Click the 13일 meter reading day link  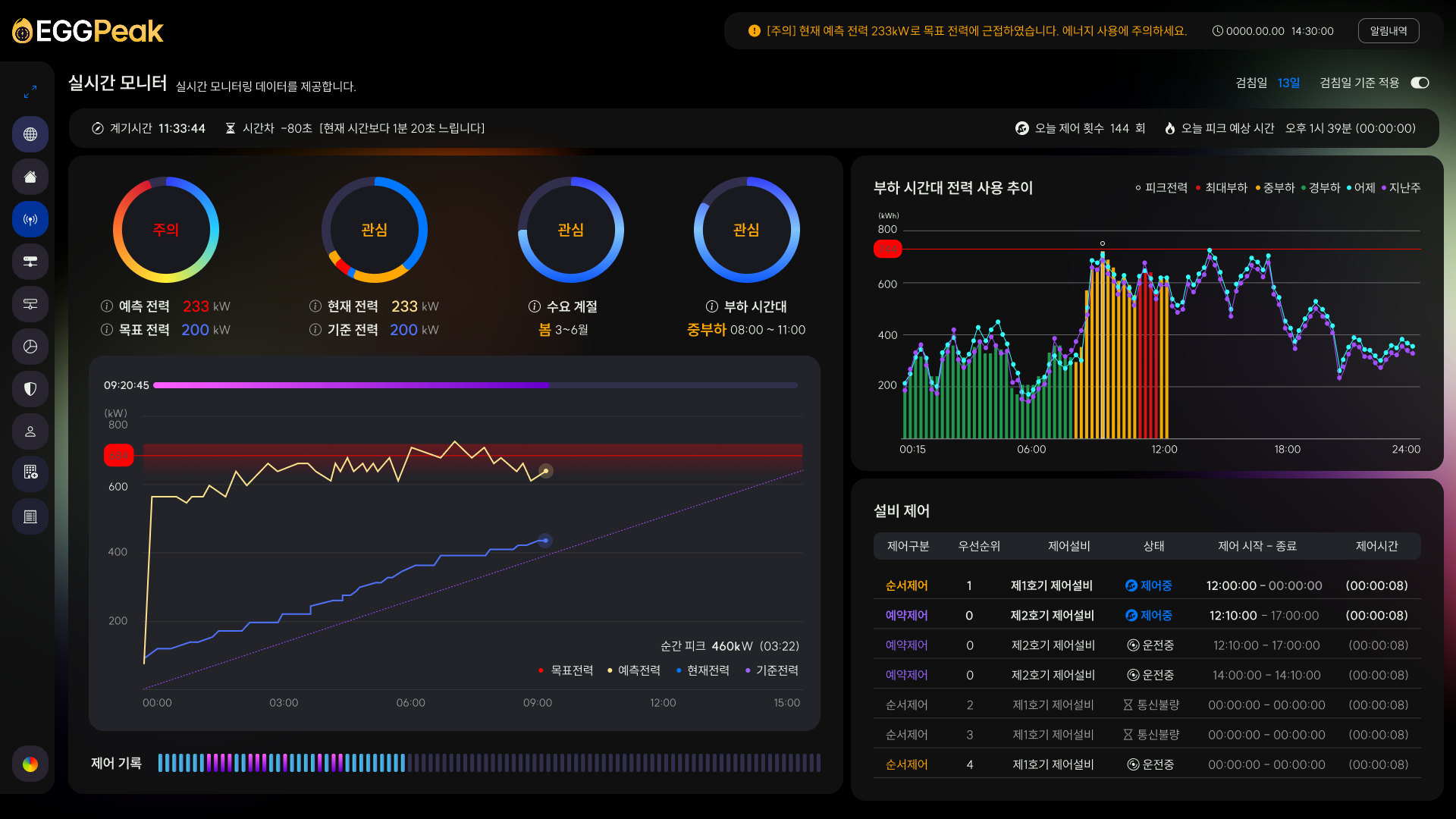1288,83
